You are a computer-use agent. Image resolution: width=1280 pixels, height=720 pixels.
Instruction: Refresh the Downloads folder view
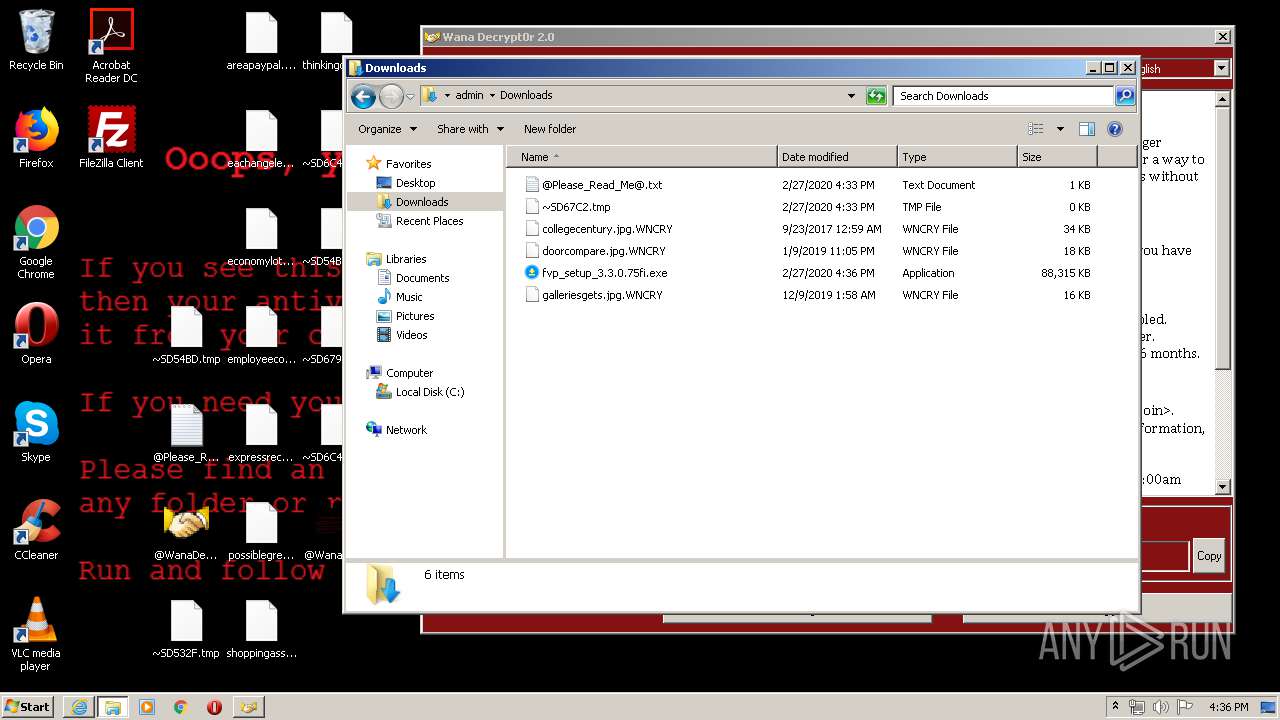coord(876,96)
